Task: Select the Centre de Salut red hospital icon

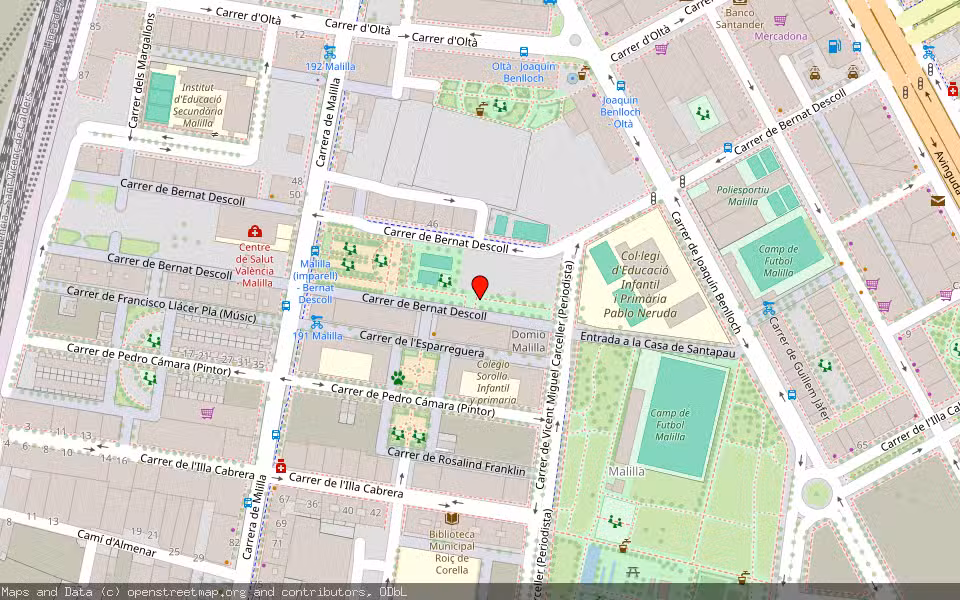Action: coord(255,231)
